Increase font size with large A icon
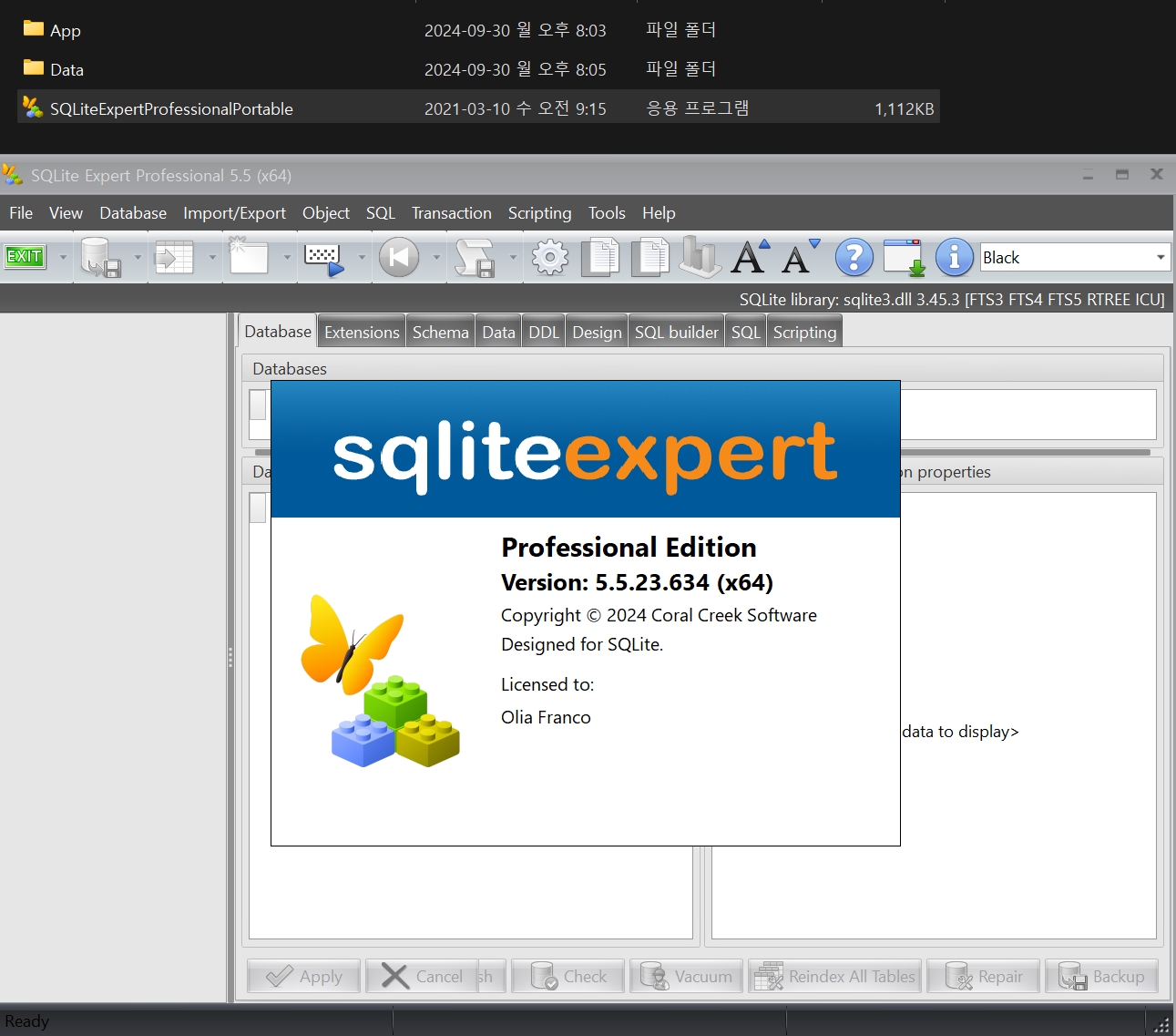 click(752, 257)
